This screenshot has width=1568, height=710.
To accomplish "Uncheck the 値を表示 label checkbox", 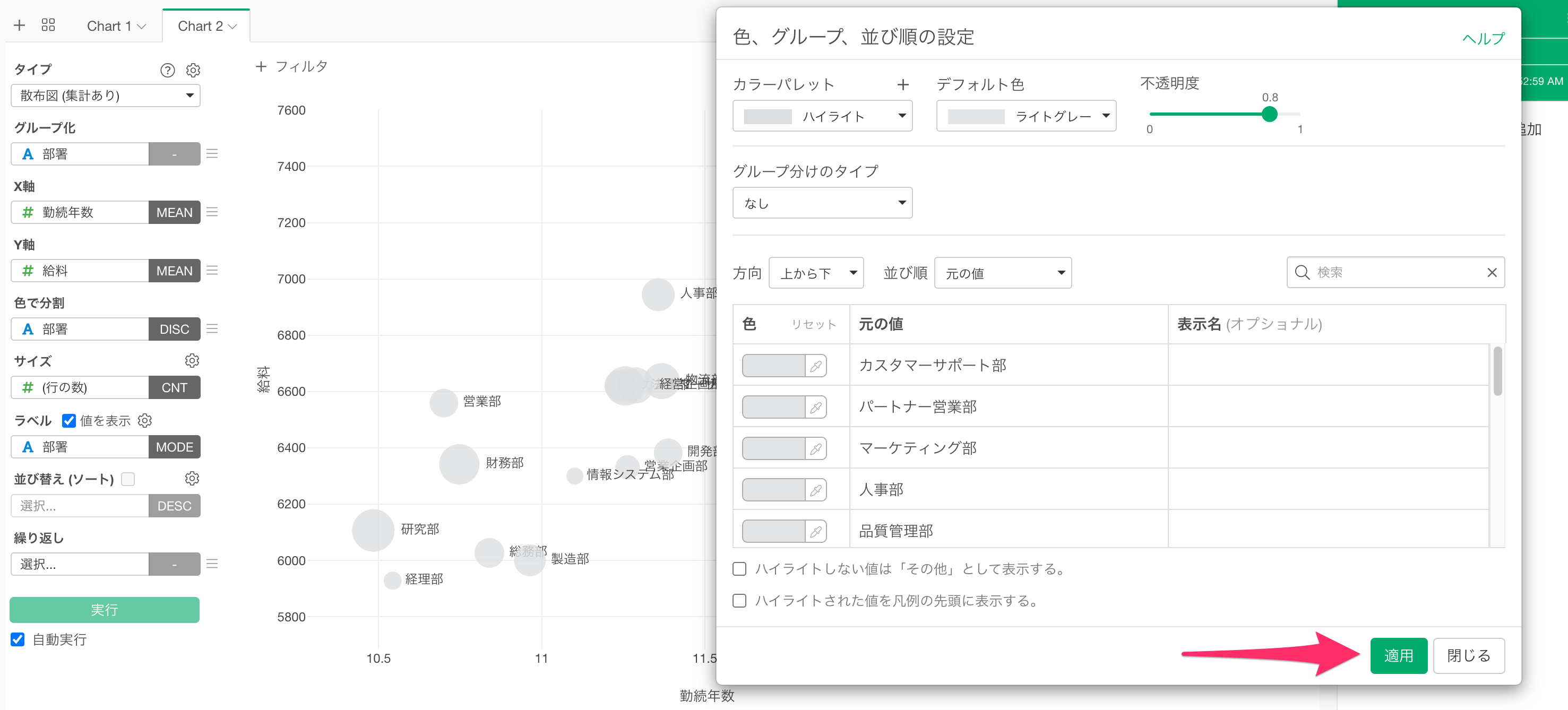I will (x=69, y=420).
